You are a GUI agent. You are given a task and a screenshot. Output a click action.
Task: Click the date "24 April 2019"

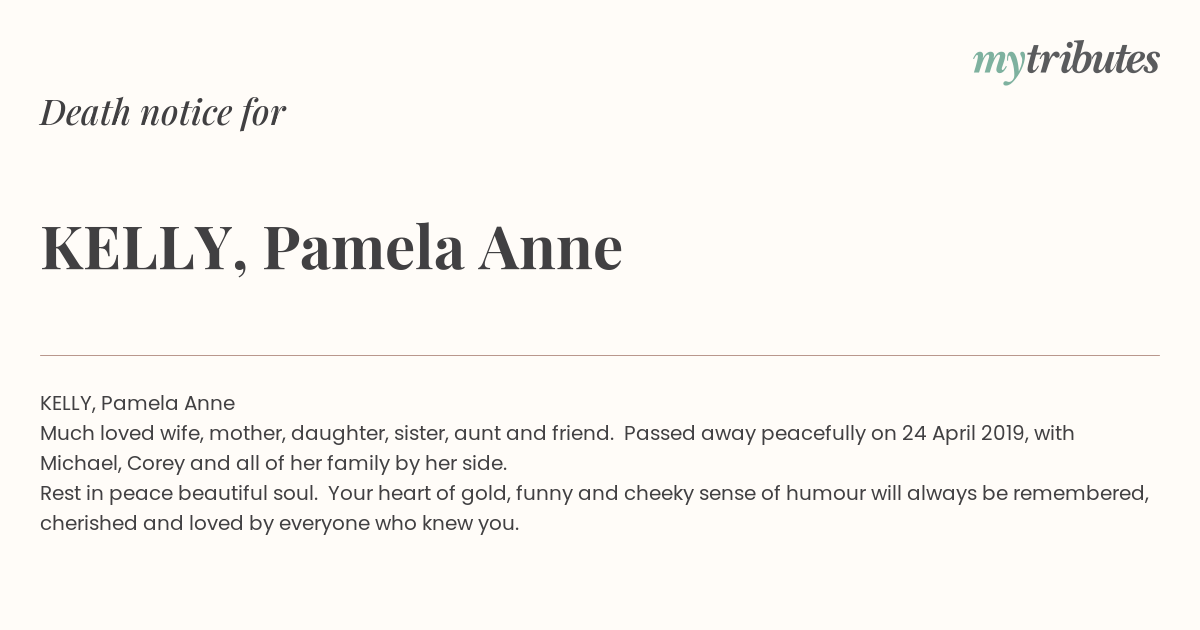[x=964, y=434]
